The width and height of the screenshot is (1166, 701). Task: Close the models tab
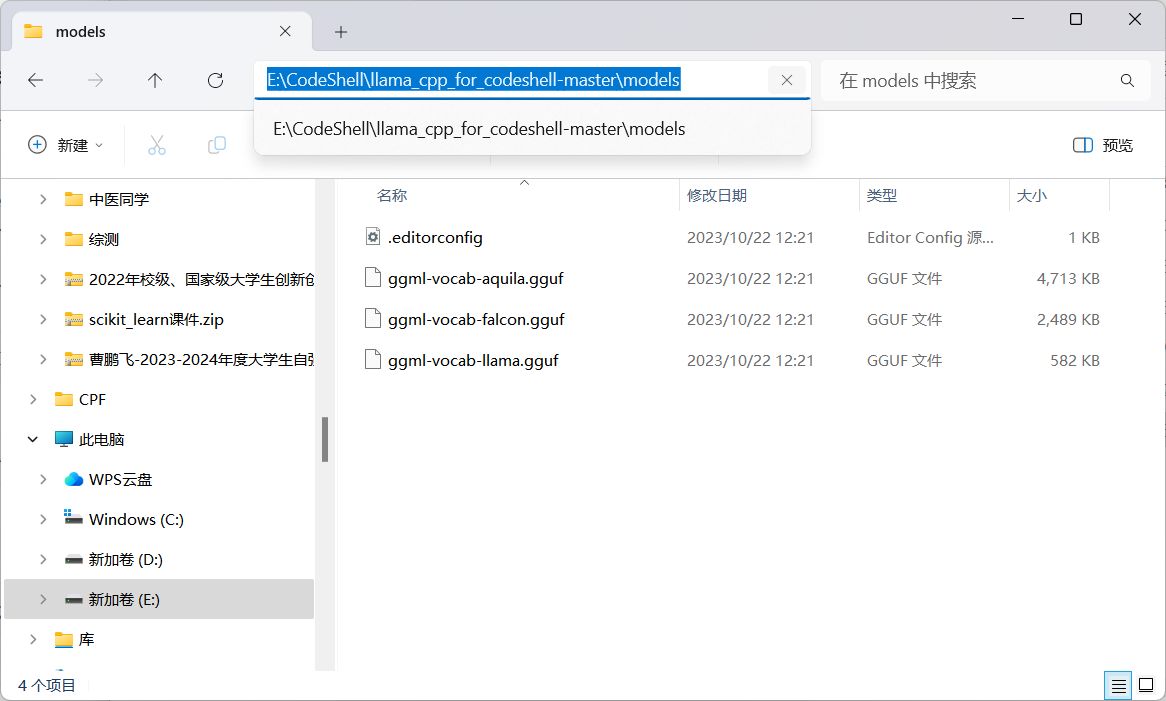[x=286, y=32]
